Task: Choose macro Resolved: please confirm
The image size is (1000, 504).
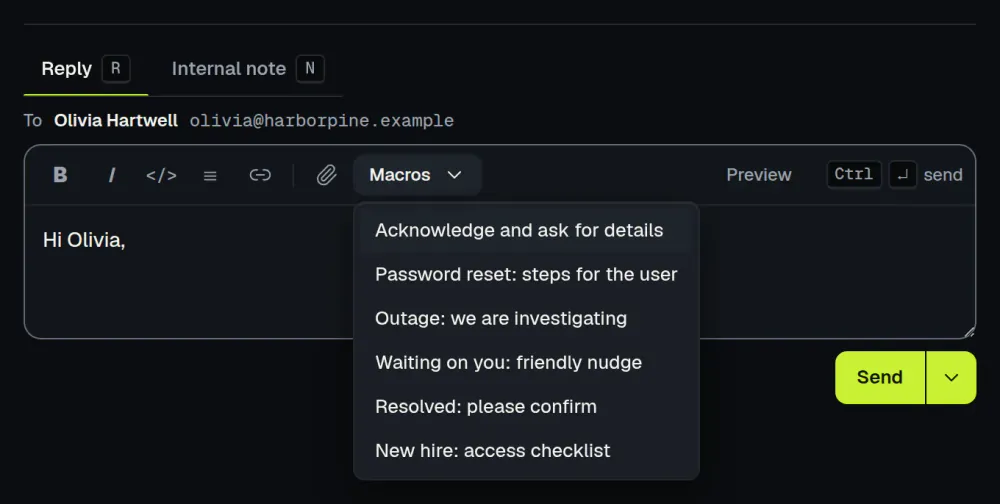Action: pyautogui.click(x=526, y=406)
